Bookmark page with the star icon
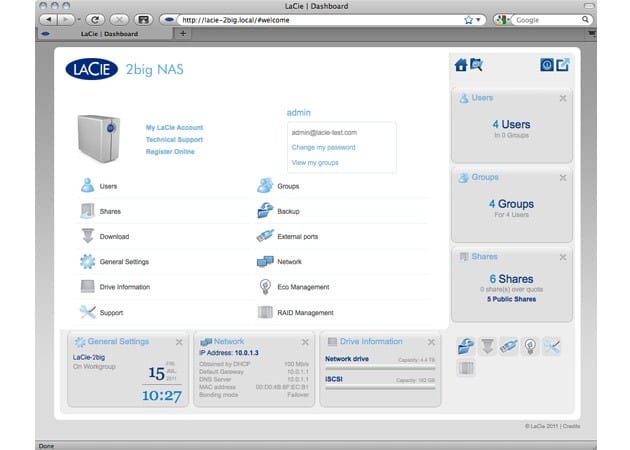The height and width of the screenshot is (450, 630). 468,20
